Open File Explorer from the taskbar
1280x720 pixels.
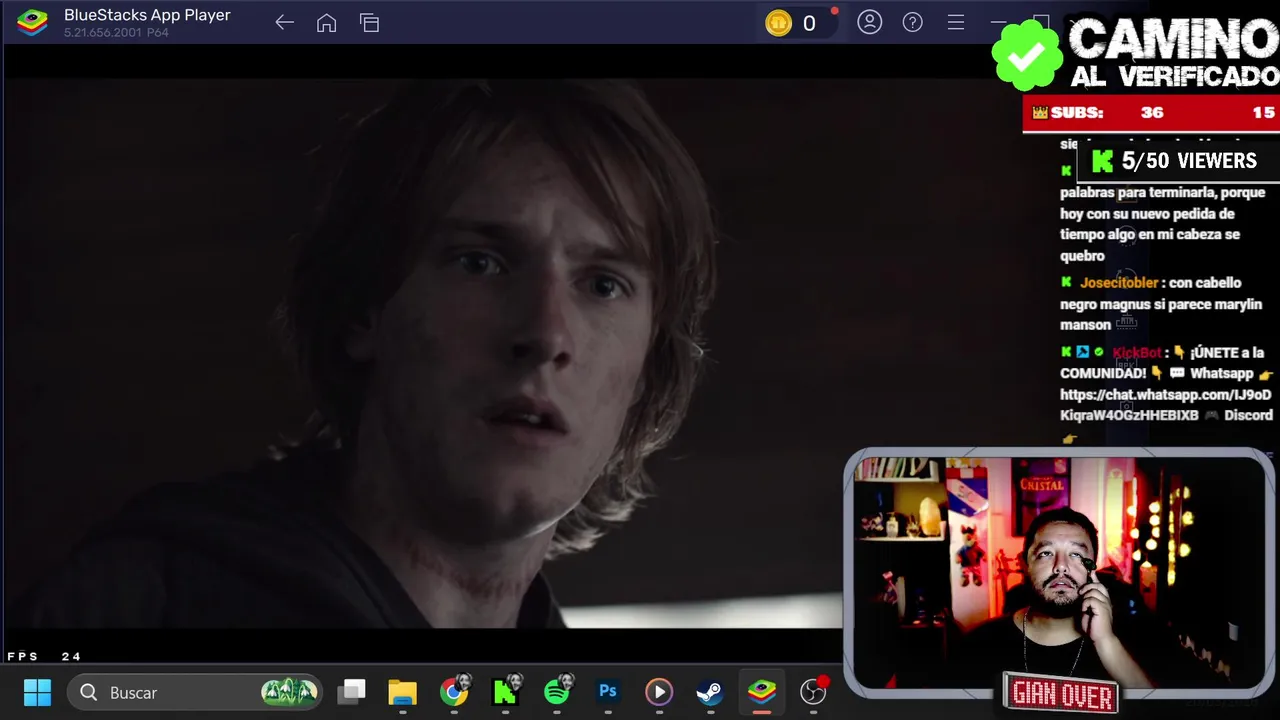point(402,692)
